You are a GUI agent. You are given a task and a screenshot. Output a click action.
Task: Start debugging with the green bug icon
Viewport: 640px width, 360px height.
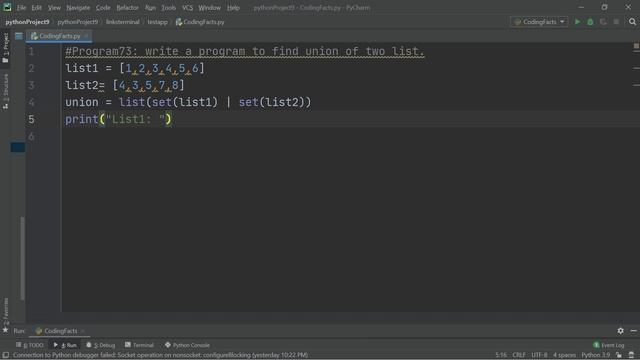pos(590,22)
